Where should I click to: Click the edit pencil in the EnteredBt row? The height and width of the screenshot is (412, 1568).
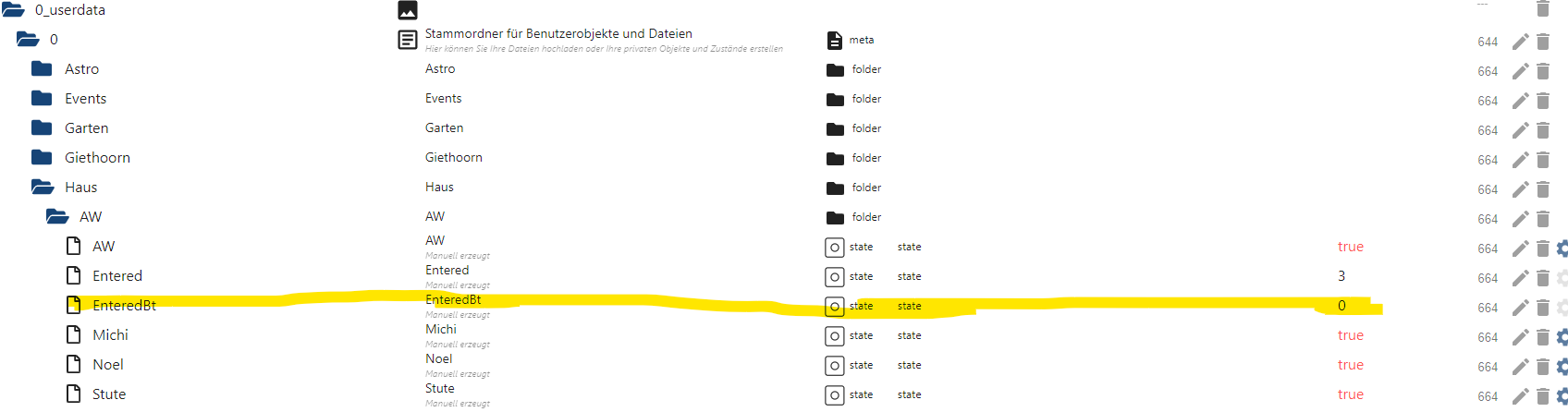point(1520,308)
